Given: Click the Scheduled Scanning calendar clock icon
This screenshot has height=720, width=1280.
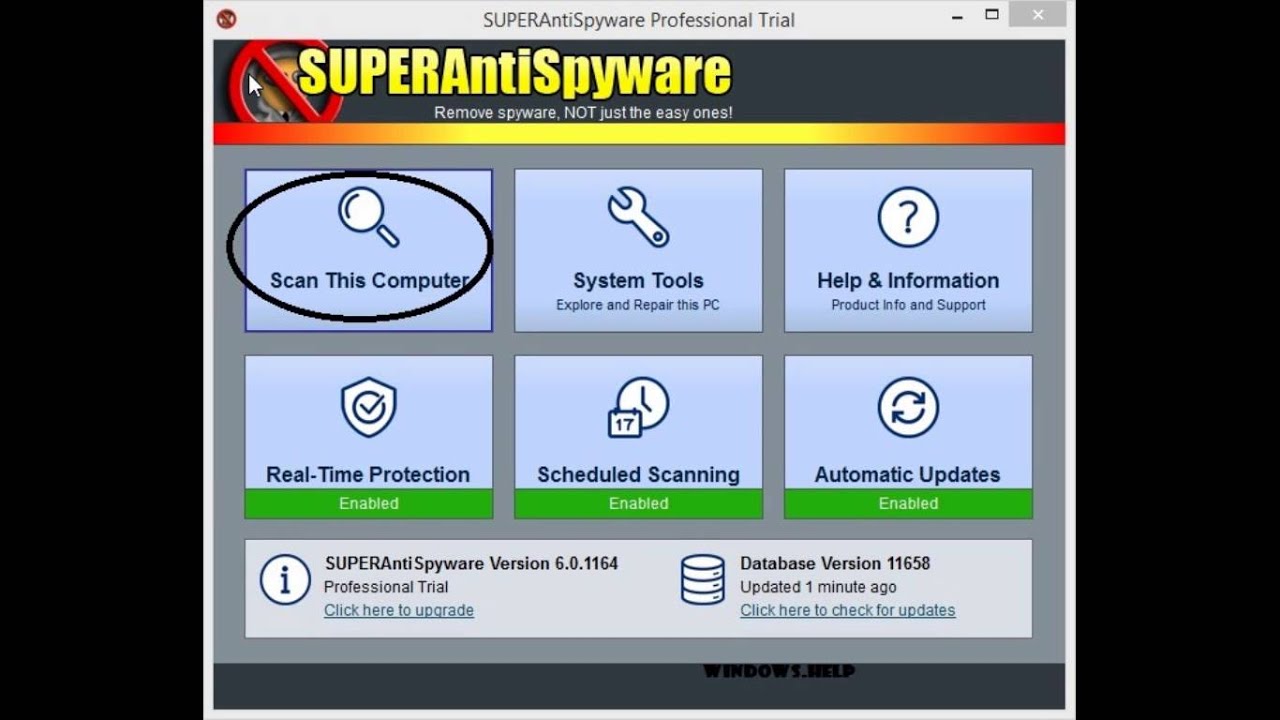Looking at the screenshot, I should tap(638, 407).
